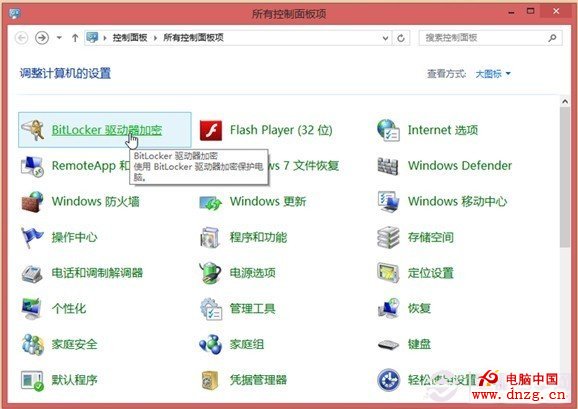Click the 存储空间 drives icon
This screenshot has width=578, height=409.
pos(388,237)
